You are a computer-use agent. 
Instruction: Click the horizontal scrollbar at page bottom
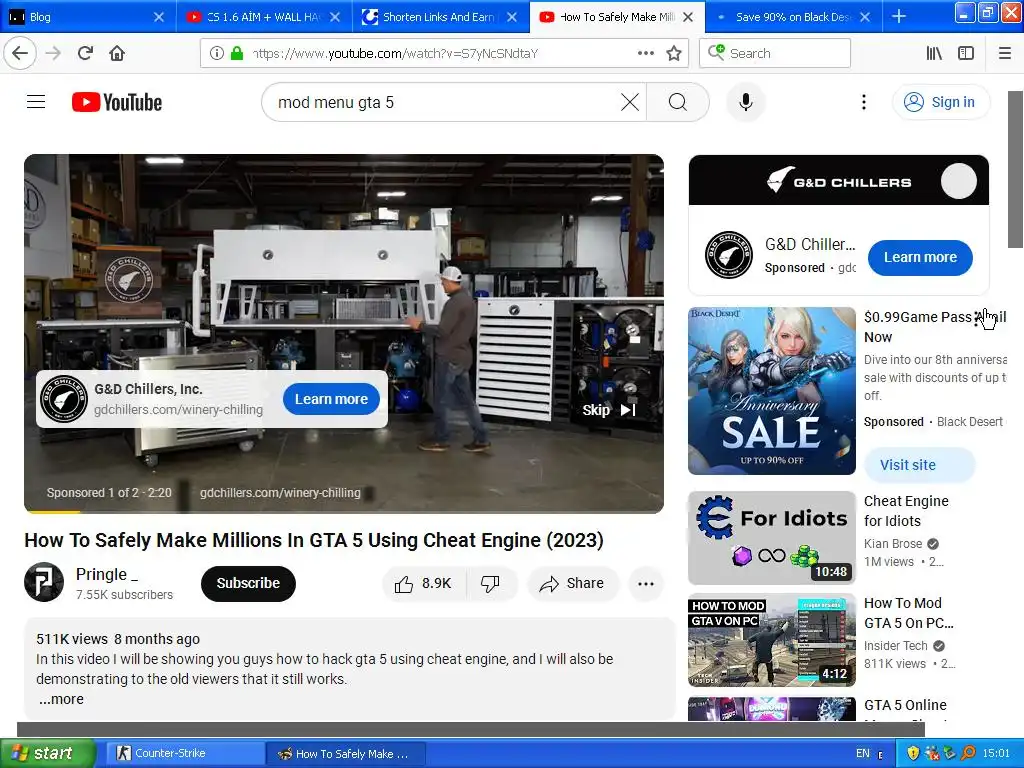pyautogui.click(x=470, y=729)
